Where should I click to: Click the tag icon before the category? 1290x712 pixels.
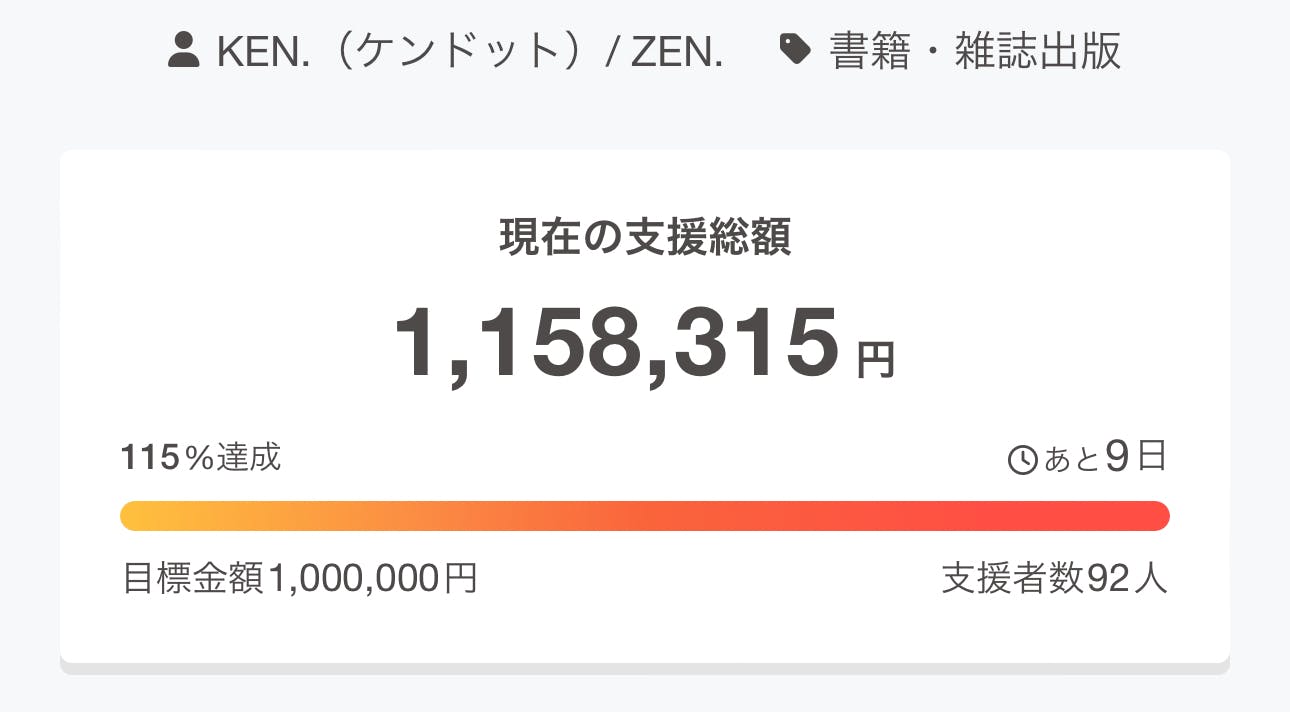click(795, 50)
